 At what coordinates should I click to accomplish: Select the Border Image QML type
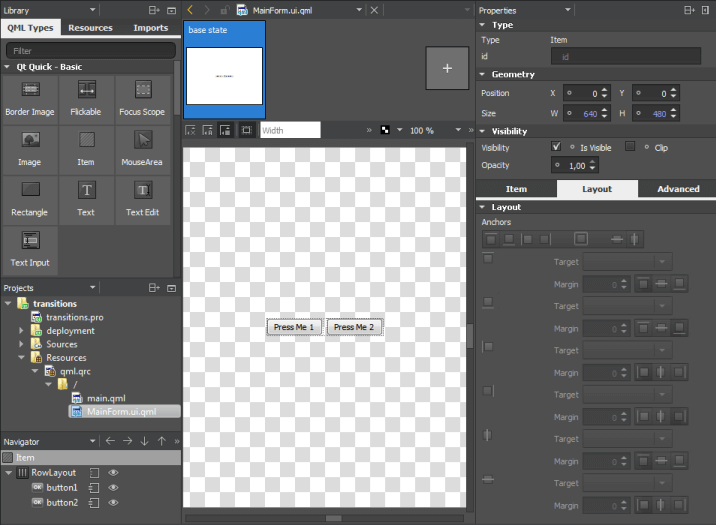point(30,100)
